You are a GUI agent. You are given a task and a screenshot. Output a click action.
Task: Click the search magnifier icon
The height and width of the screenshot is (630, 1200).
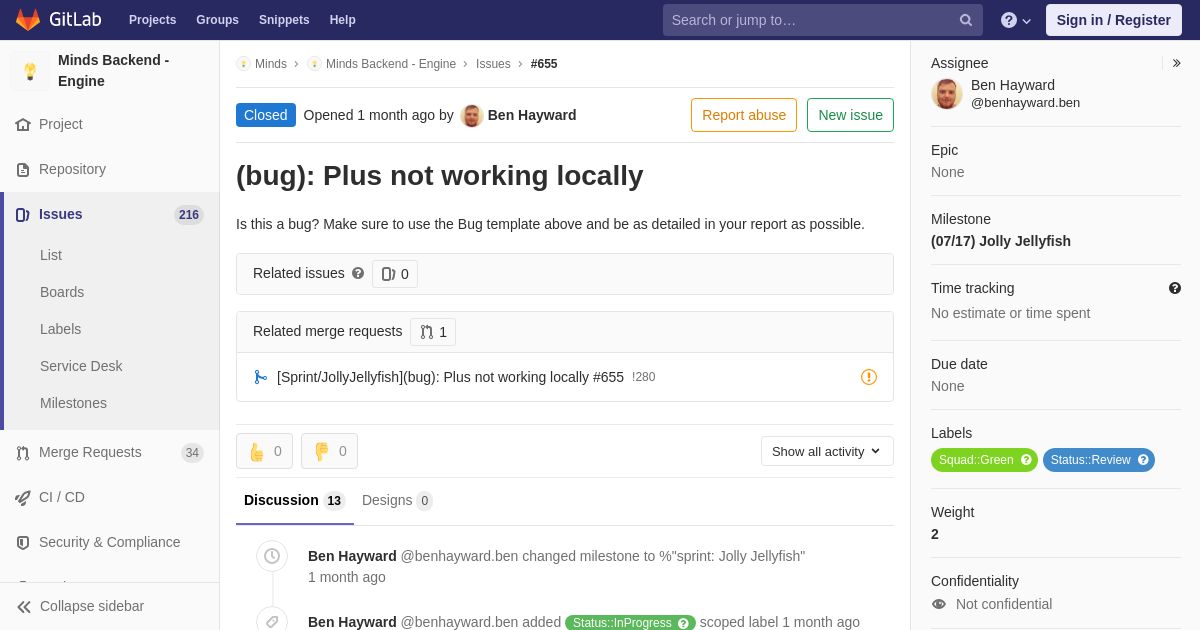pyautogui.click(x=965, y=20)
